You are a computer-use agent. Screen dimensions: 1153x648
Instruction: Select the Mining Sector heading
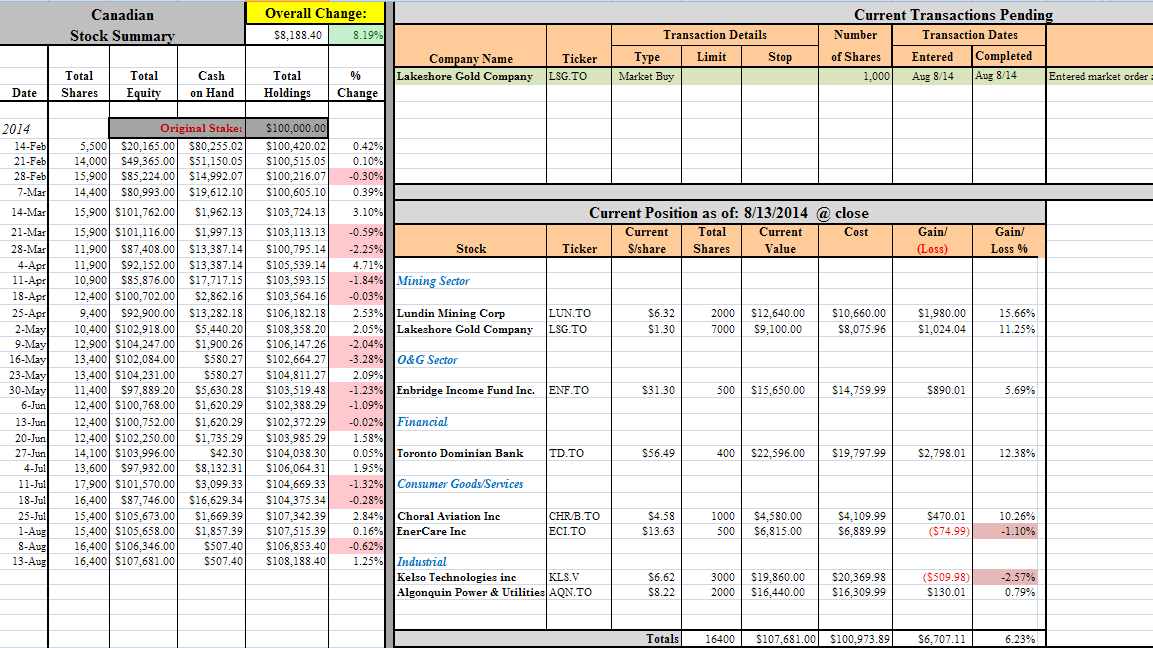tap(433, 281)
